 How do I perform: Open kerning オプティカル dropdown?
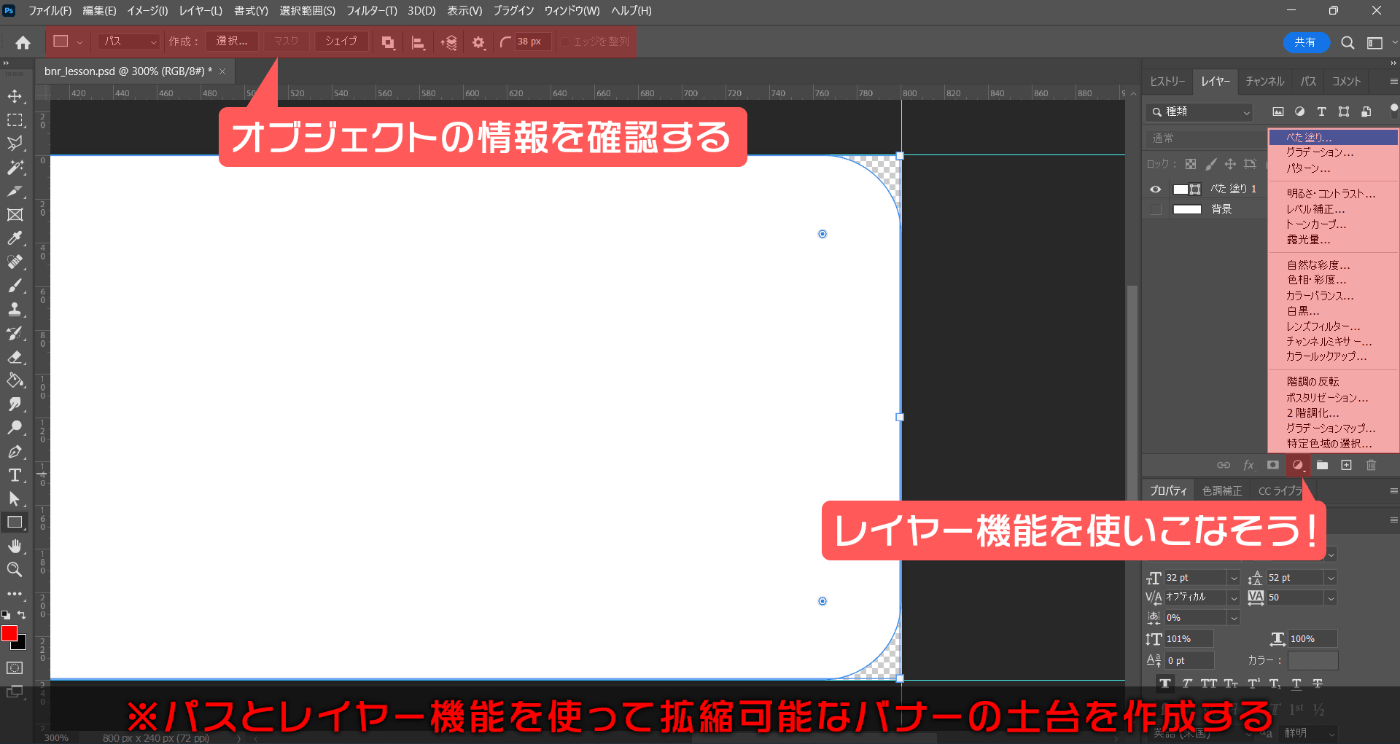pos(1232,597)
